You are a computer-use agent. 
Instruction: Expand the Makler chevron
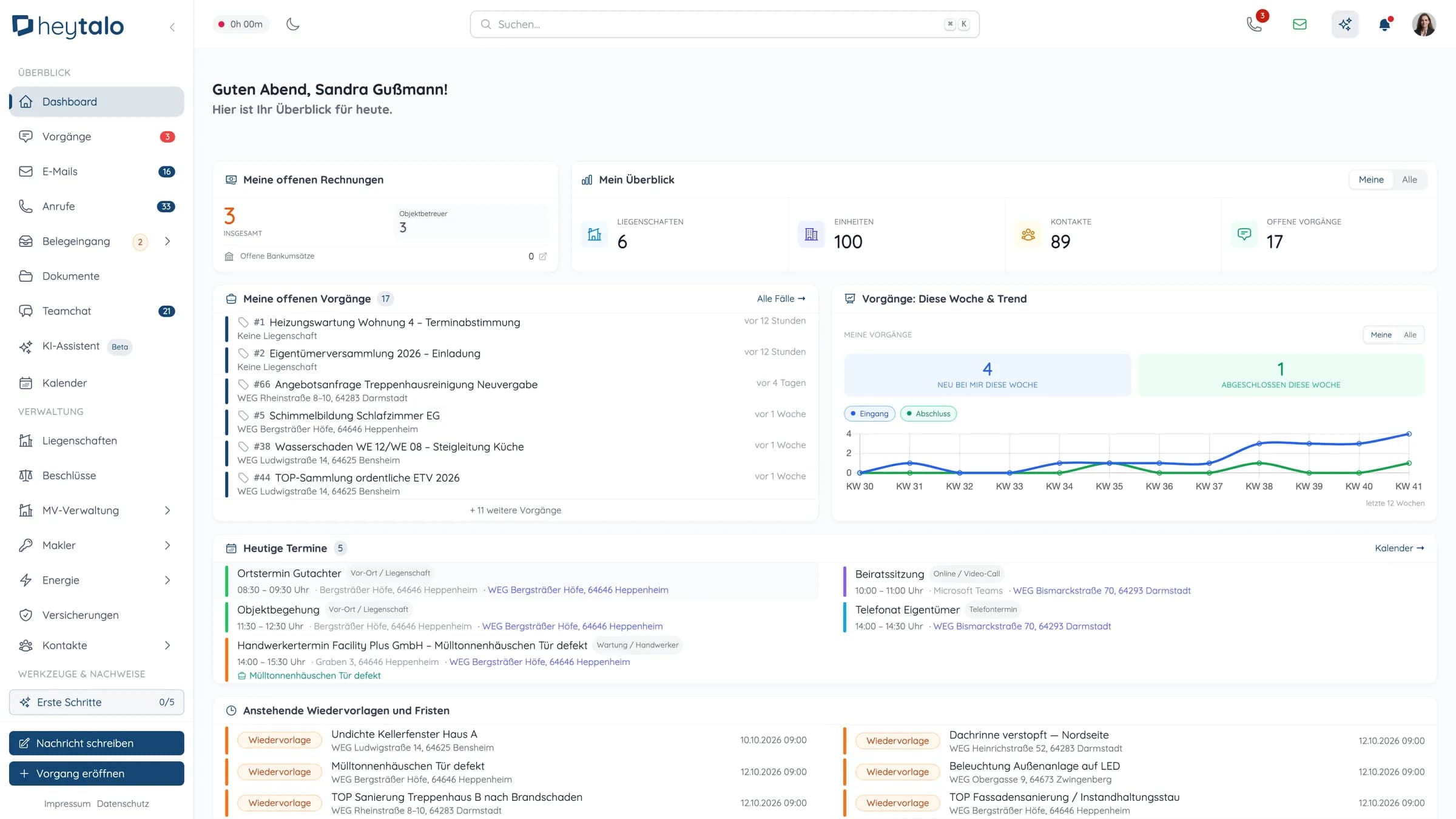pos(167,545)
